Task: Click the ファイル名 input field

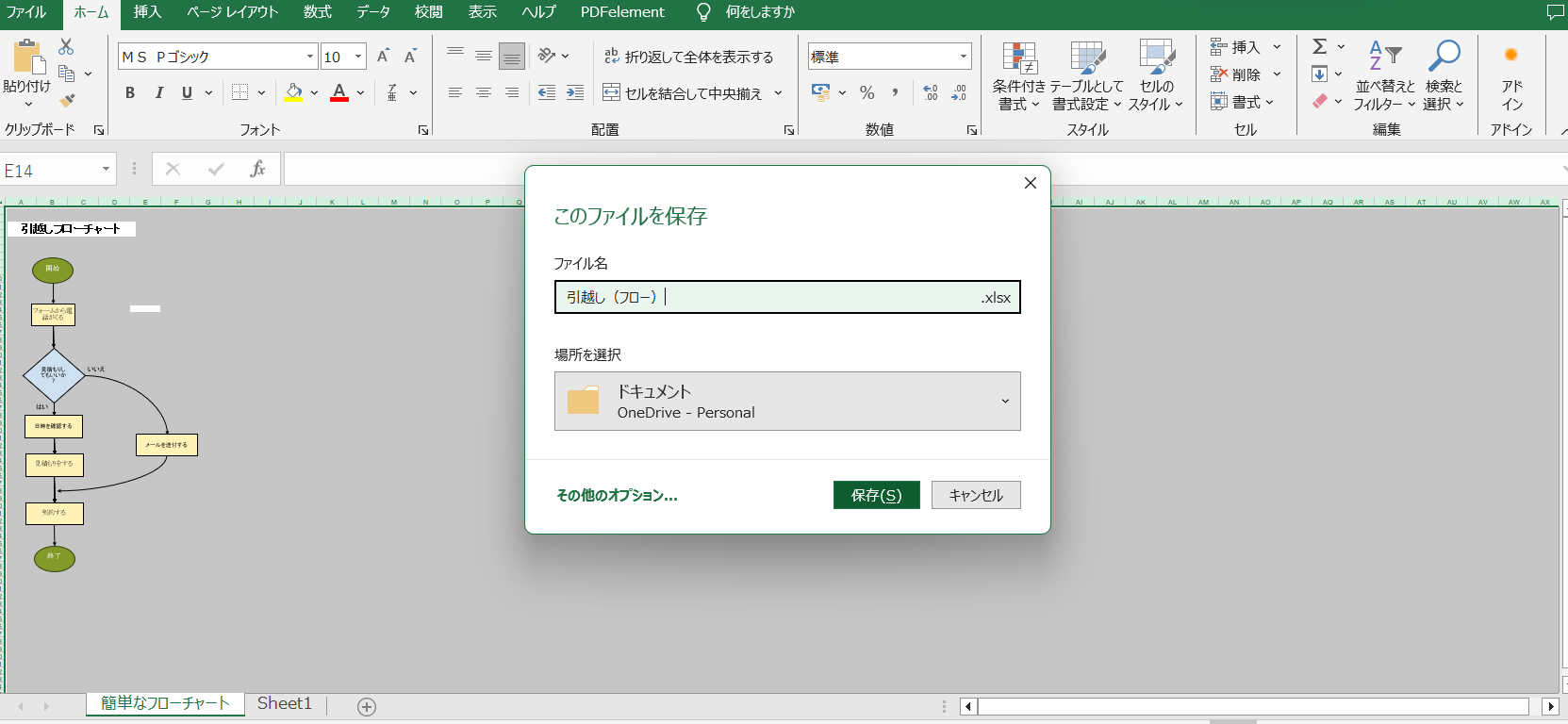Action: click(x=787, y=297)
